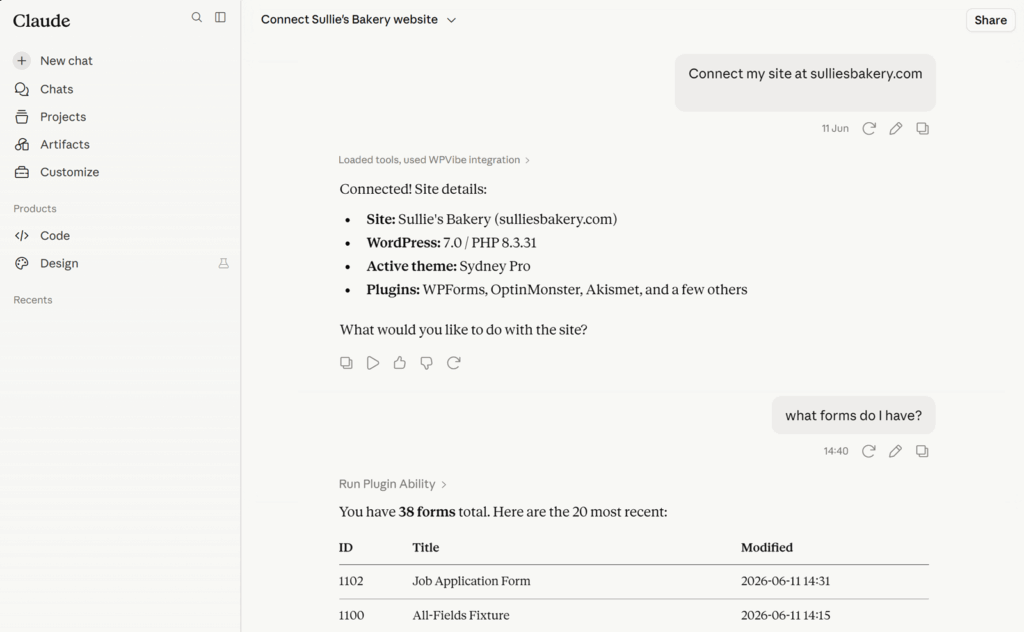The image size is (1024, 632).
Task: Give thumbs up to site details response
Action: pyautogui.click(x=400, y=363)
